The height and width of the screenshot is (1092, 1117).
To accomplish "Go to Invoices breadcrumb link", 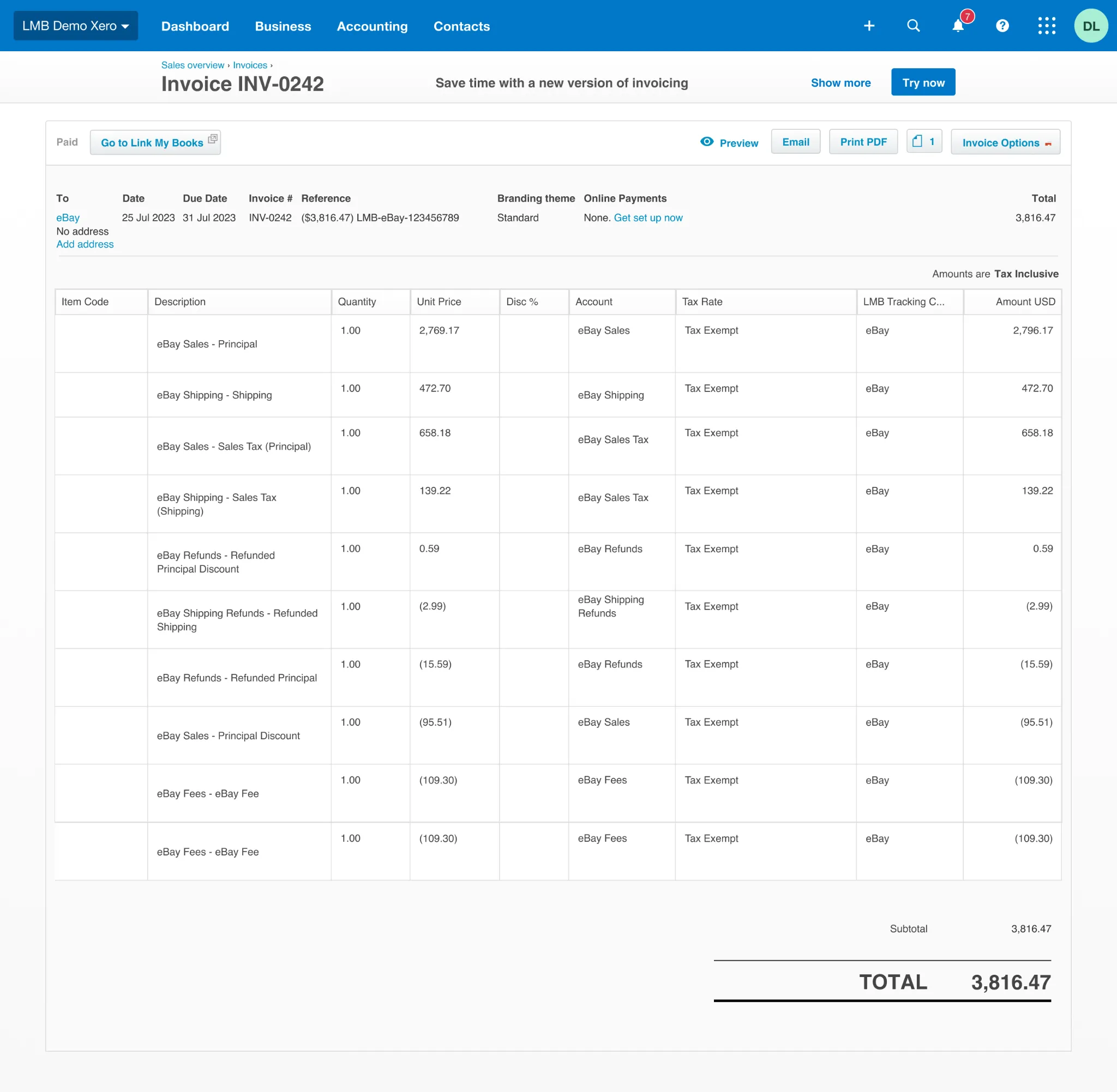I will click(x=250, y=65).
